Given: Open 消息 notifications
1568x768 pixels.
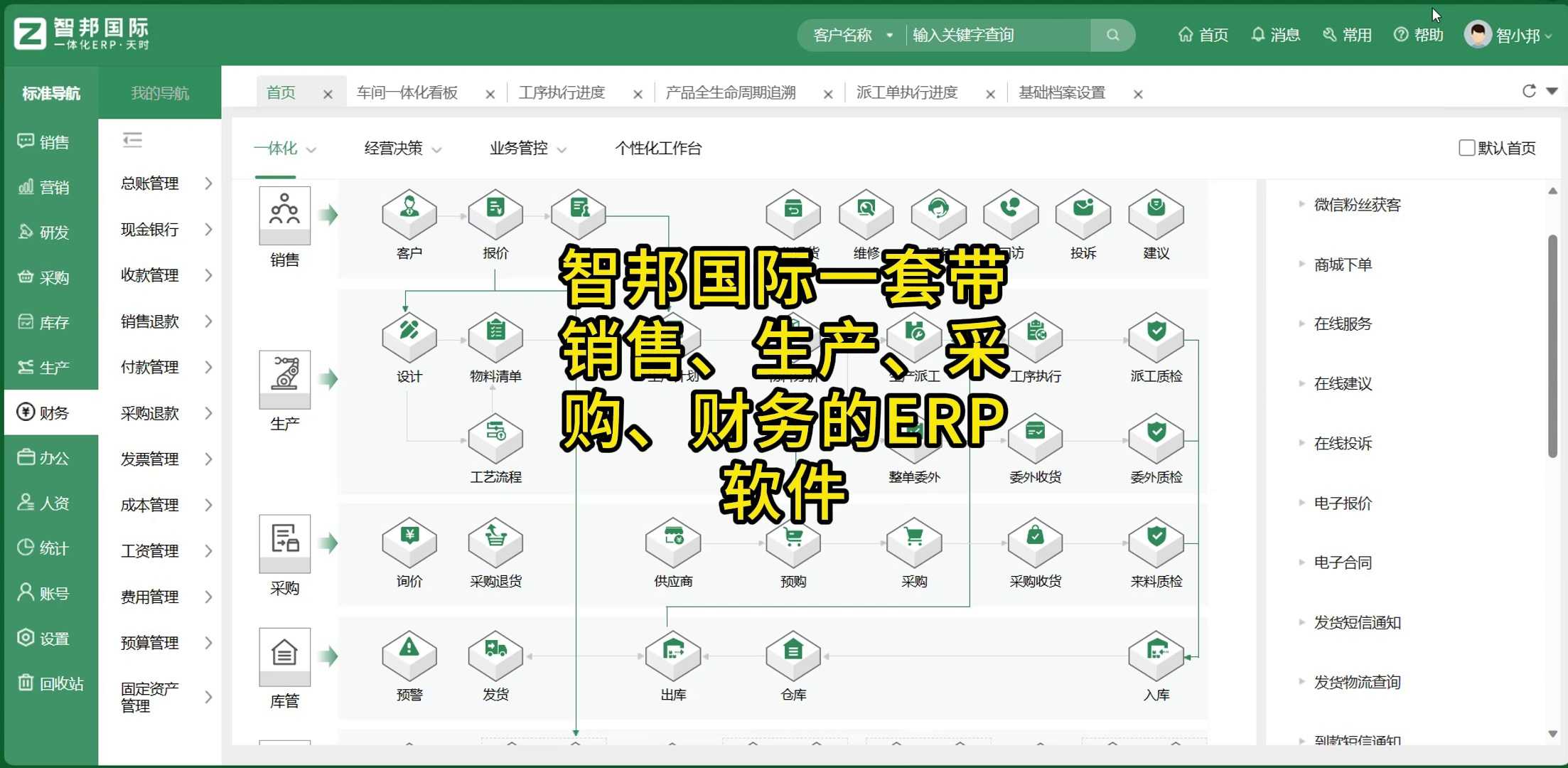Looking at the screenshot, I should click(x=1275, y=35).
